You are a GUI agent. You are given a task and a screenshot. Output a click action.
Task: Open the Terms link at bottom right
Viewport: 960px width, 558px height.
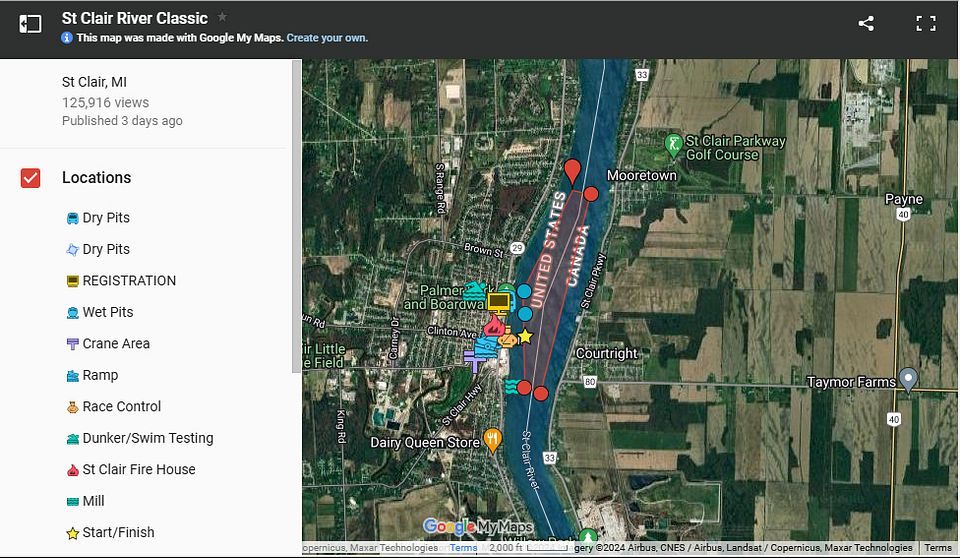point(937,548)
